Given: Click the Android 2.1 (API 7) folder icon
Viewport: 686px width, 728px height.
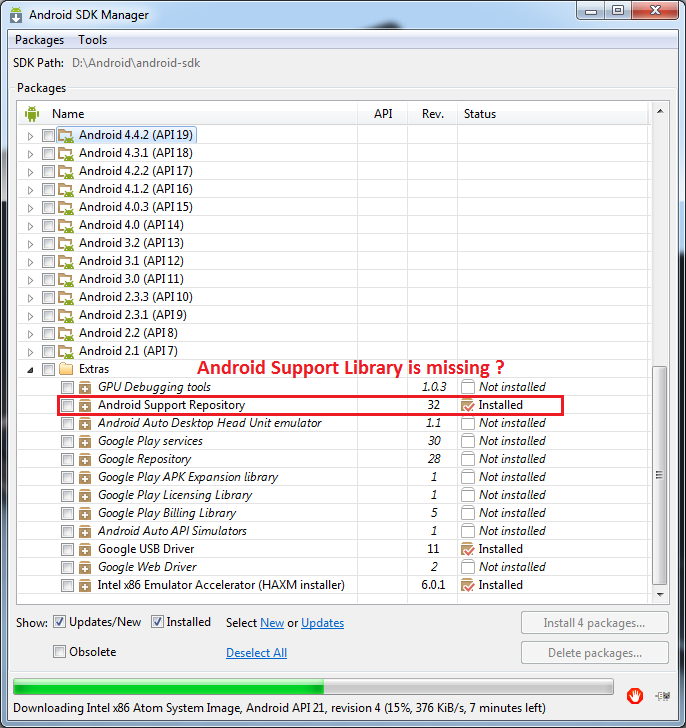Looking at the screenshot, I should click(x=65, y=351).
